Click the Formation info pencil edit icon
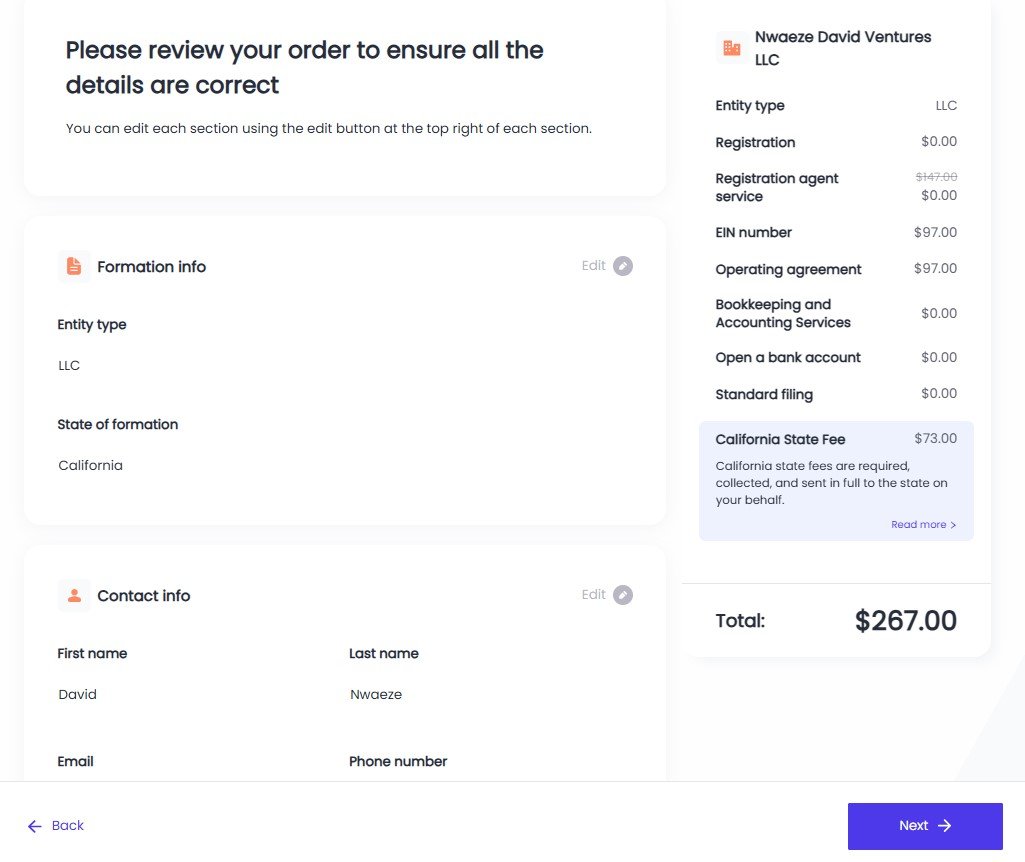Viewport: 1025px width, 862px height. [622, 266]
